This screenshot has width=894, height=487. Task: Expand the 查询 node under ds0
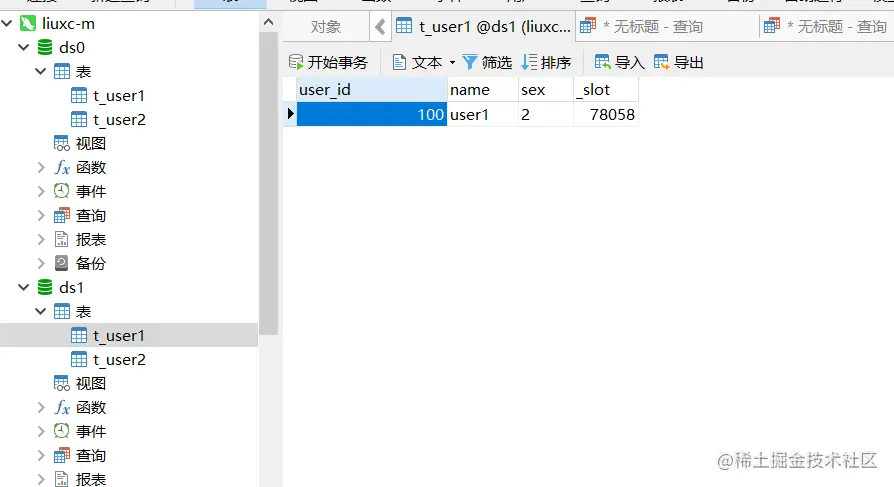coord(41,216)
